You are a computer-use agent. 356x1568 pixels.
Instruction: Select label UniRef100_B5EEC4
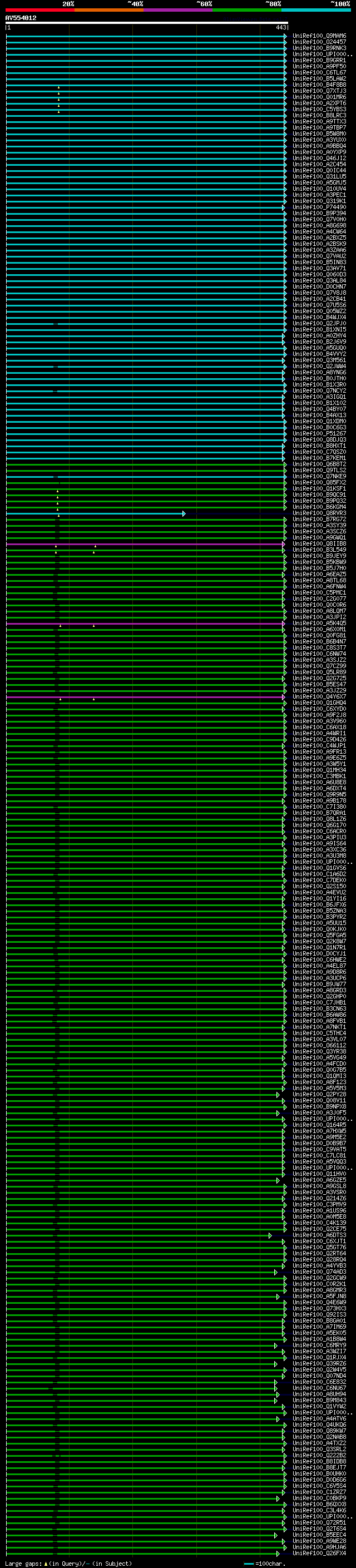319,1535
